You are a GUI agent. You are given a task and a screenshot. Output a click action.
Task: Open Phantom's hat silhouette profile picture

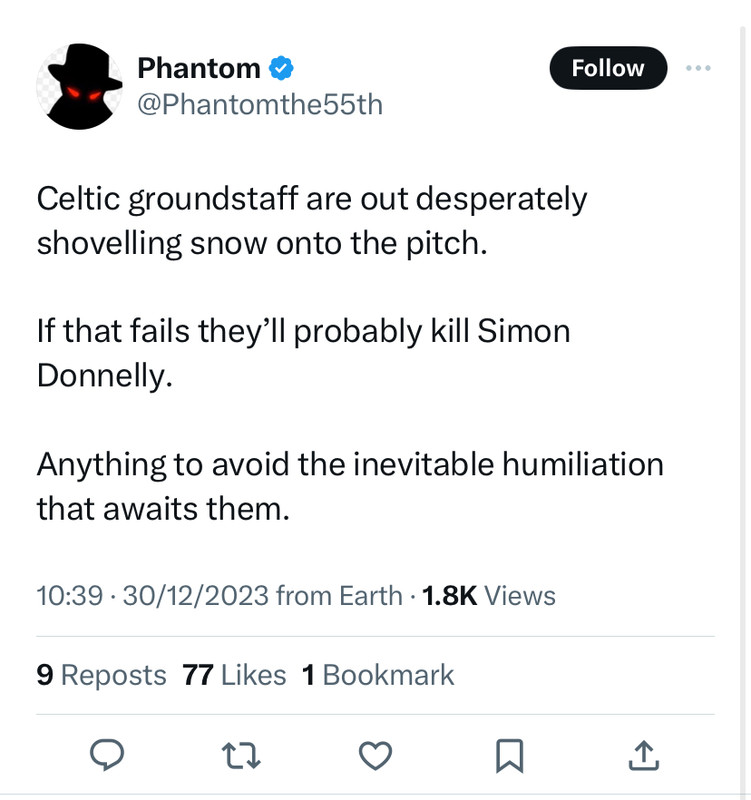(x=80, y=86)
